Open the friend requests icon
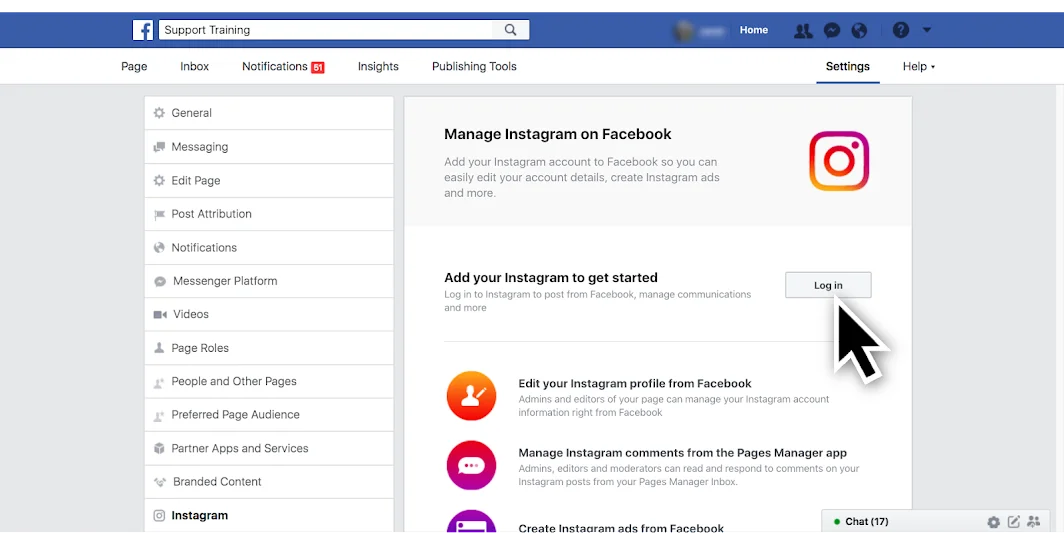The width and height of the screenshot is (1064, 545). tap(803, 31)
